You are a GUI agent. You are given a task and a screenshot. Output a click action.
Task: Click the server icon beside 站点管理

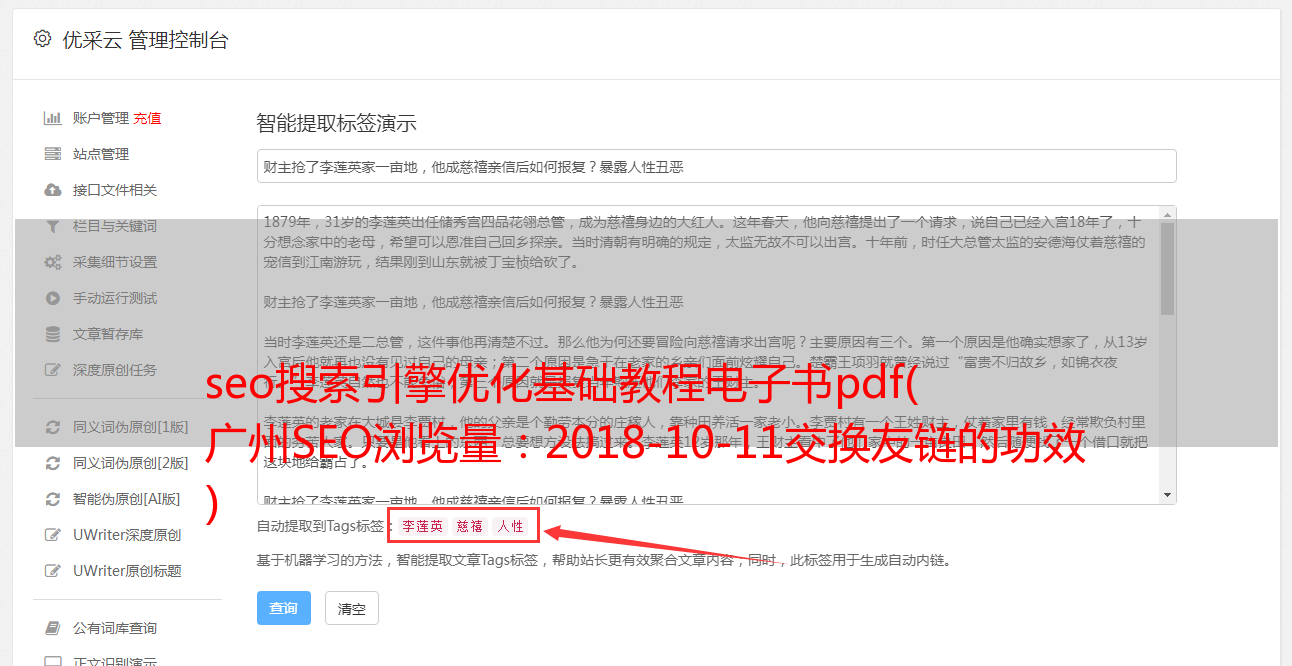[x=53, y=154]
